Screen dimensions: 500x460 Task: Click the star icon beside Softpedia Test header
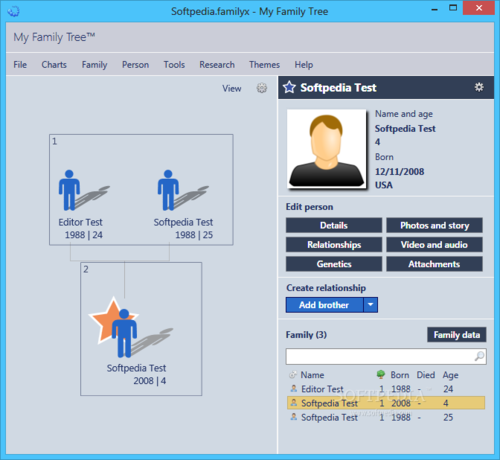289,87
